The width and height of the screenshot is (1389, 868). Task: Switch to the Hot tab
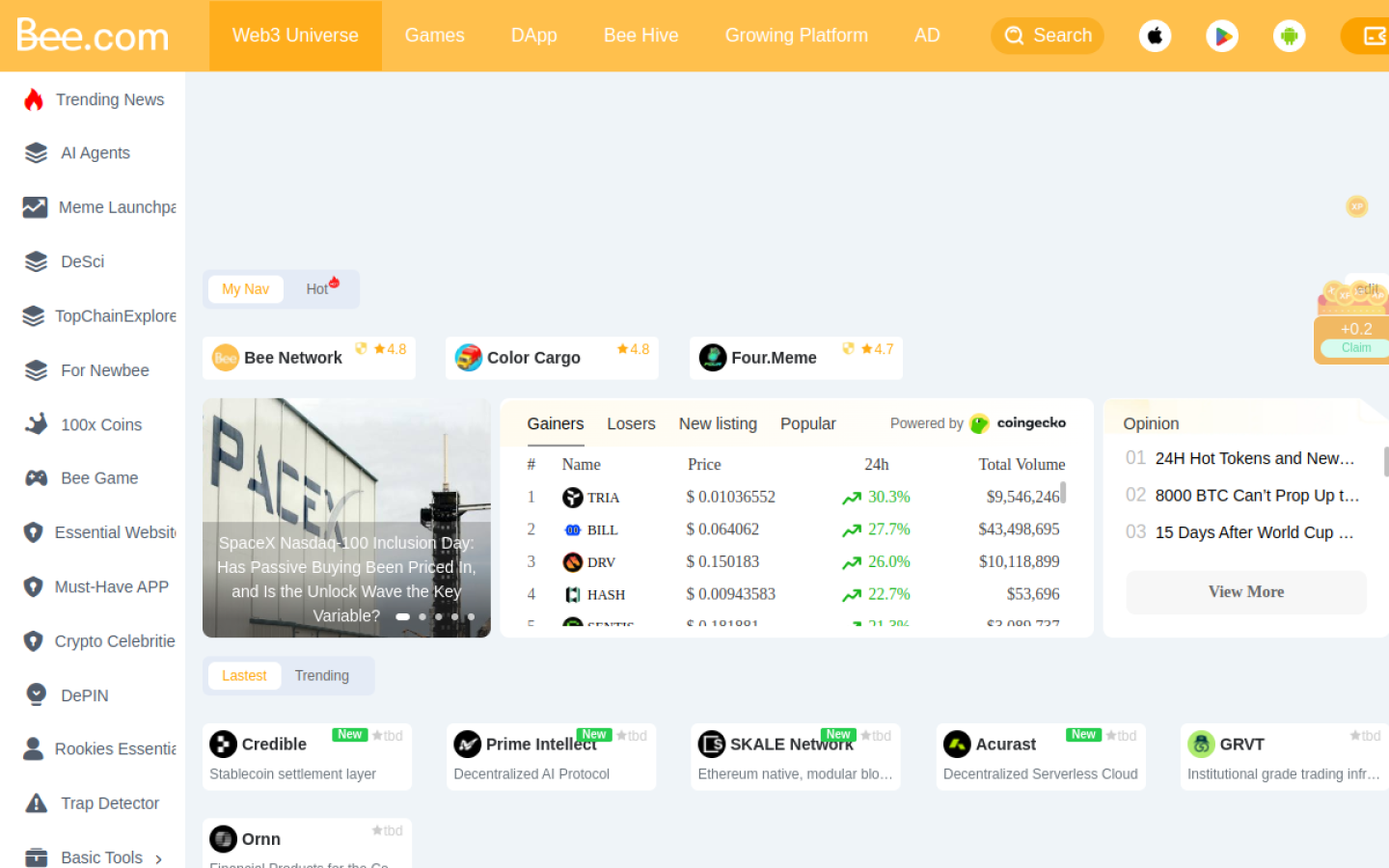[x=319, y=289]
